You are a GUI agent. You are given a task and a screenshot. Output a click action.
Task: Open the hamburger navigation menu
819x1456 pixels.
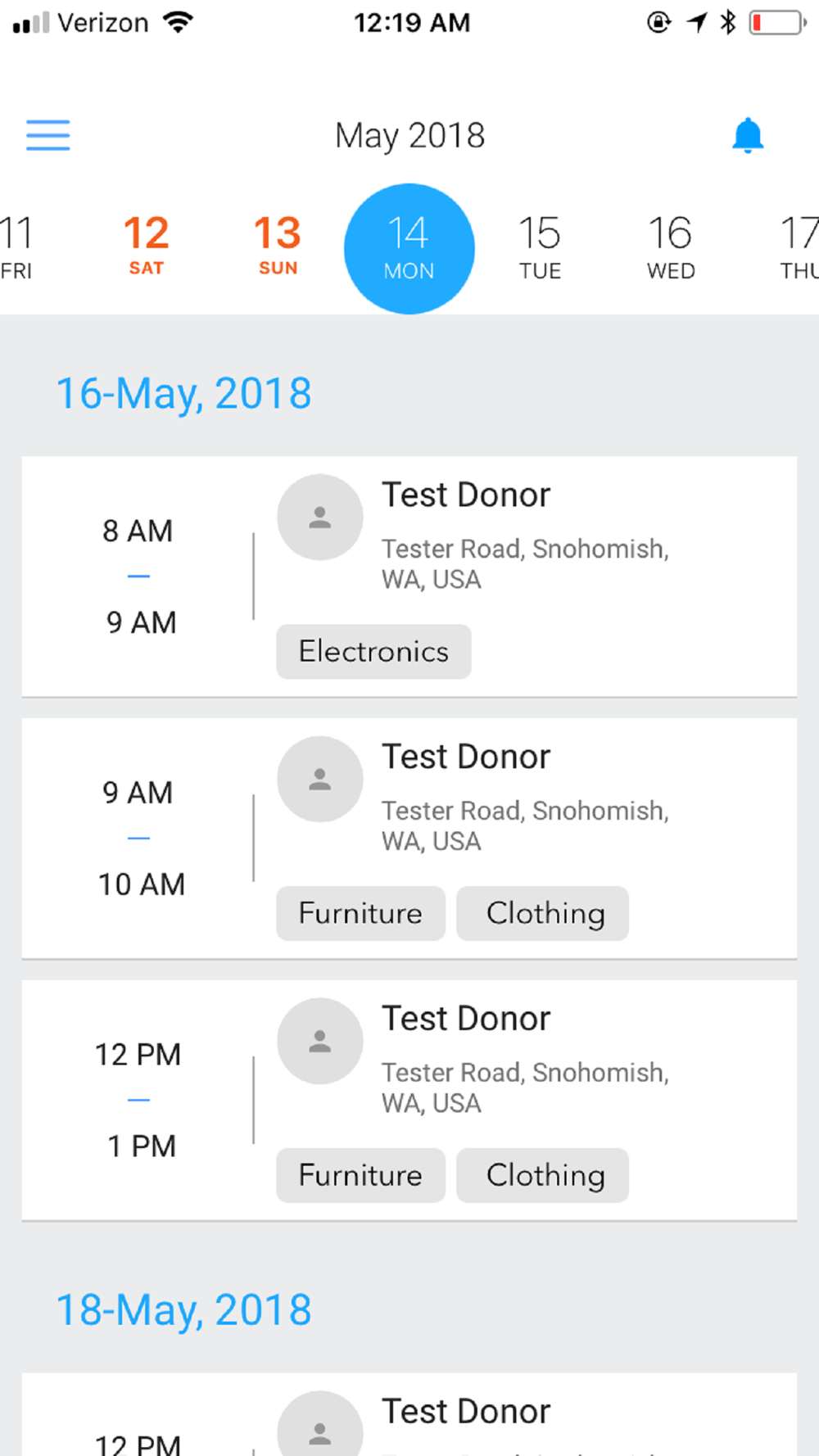coord(48,135)
